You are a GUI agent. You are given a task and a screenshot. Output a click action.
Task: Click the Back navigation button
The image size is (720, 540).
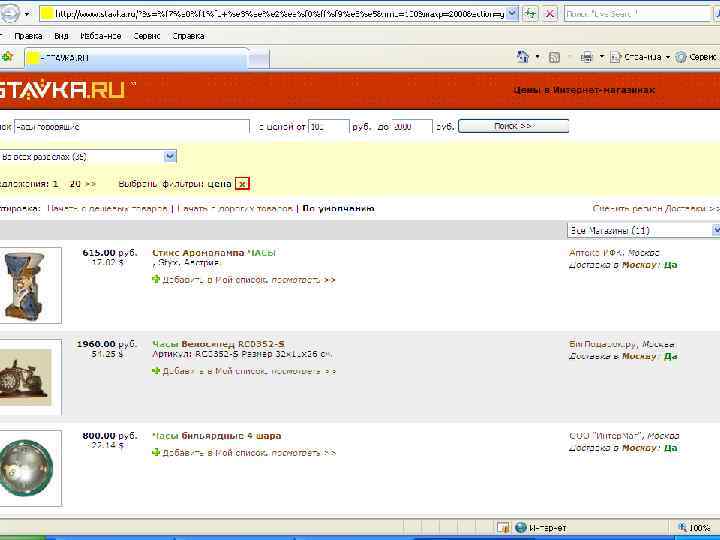pyautogui.click(x=9, y=14)
